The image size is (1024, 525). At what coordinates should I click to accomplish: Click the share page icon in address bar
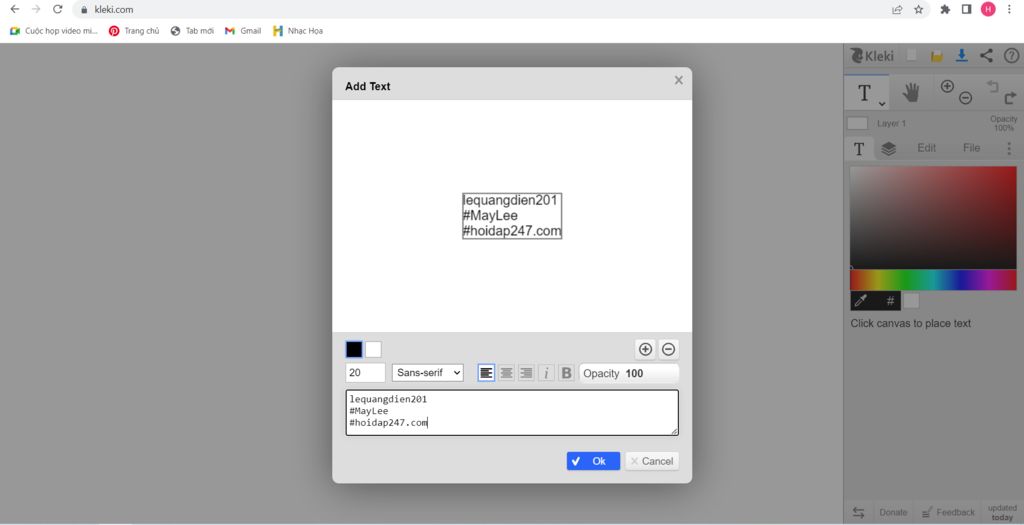(x=897, y=9)
